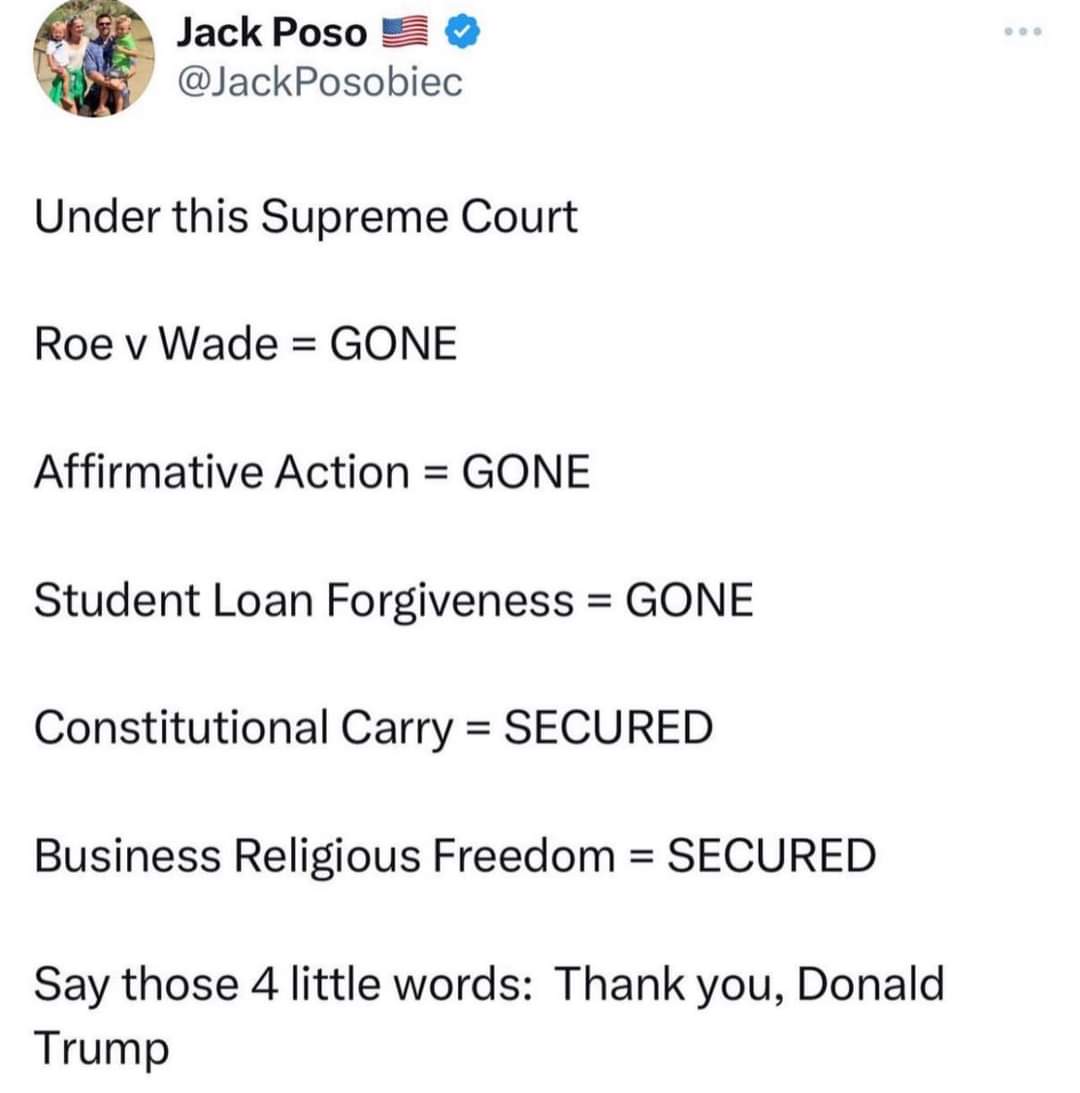Image resolution: width=1080 pixels, height=1093 pixels.
Task: Select the 'Business Religious Freedom' text
Action: (325, 856)
